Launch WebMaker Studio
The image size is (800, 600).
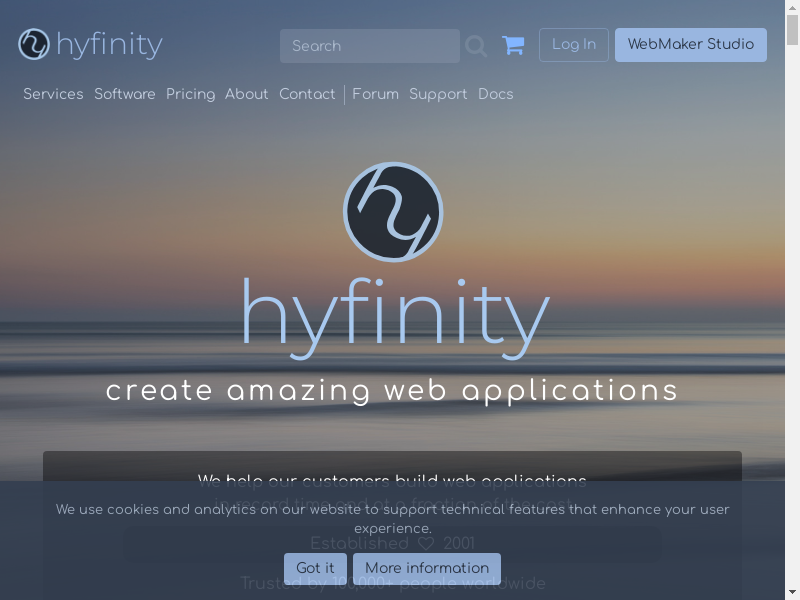tap(690, 45)
